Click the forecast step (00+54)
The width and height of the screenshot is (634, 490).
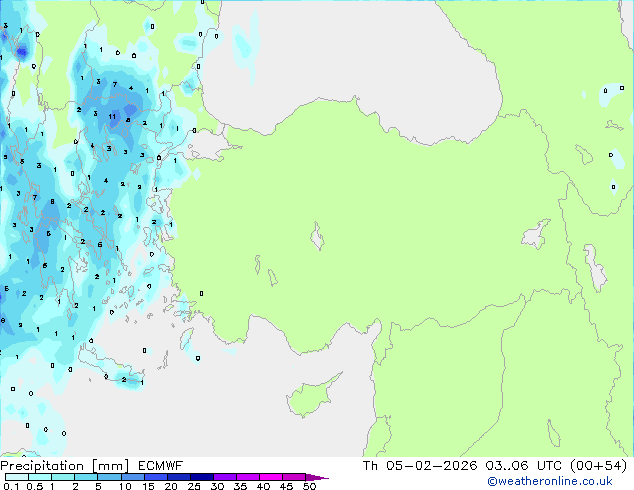coord(599,466)
